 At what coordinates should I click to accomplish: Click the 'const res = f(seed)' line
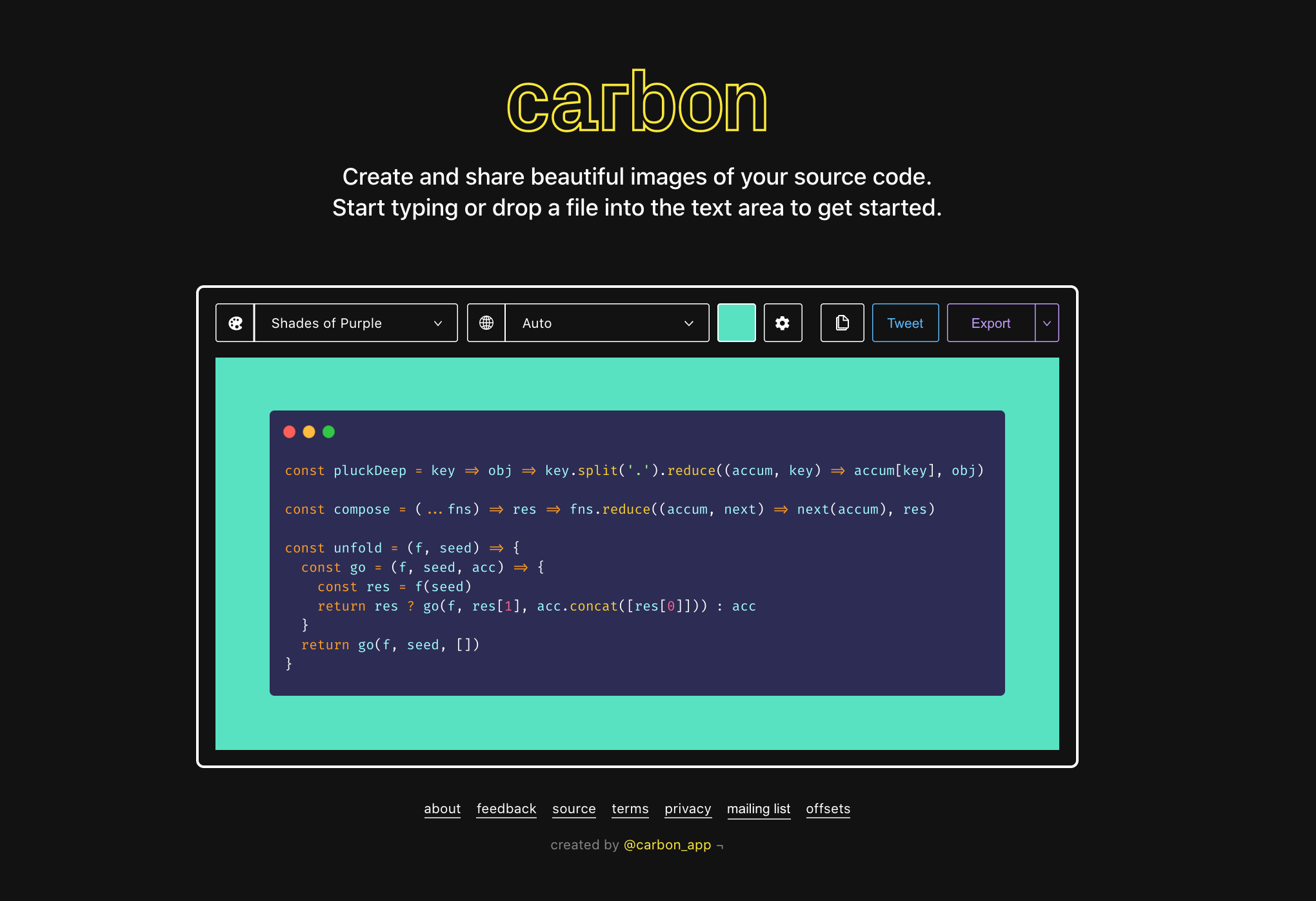(394, 587)
